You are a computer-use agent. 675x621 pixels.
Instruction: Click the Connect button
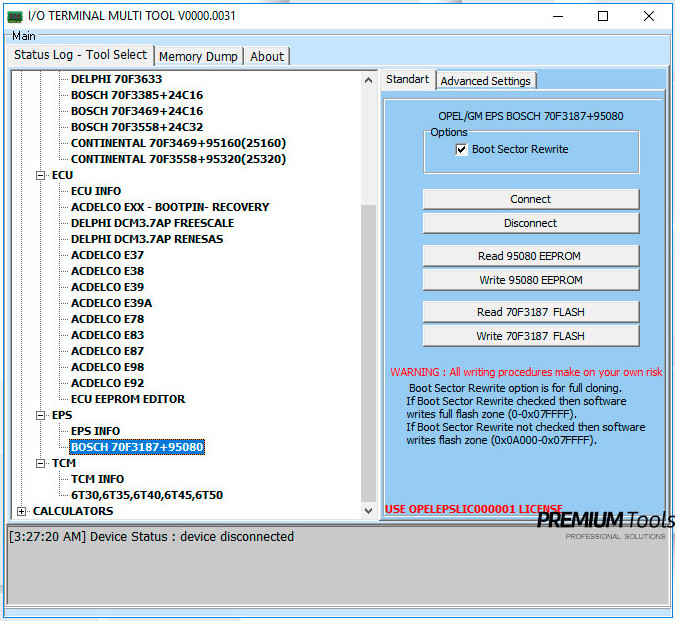[531, 199]
